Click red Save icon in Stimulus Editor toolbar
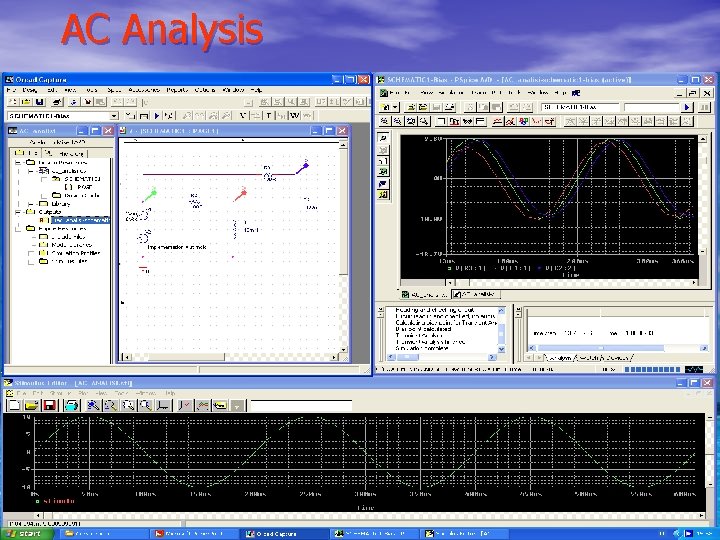Screen dimensions: 720x540 tap(49, 405)
